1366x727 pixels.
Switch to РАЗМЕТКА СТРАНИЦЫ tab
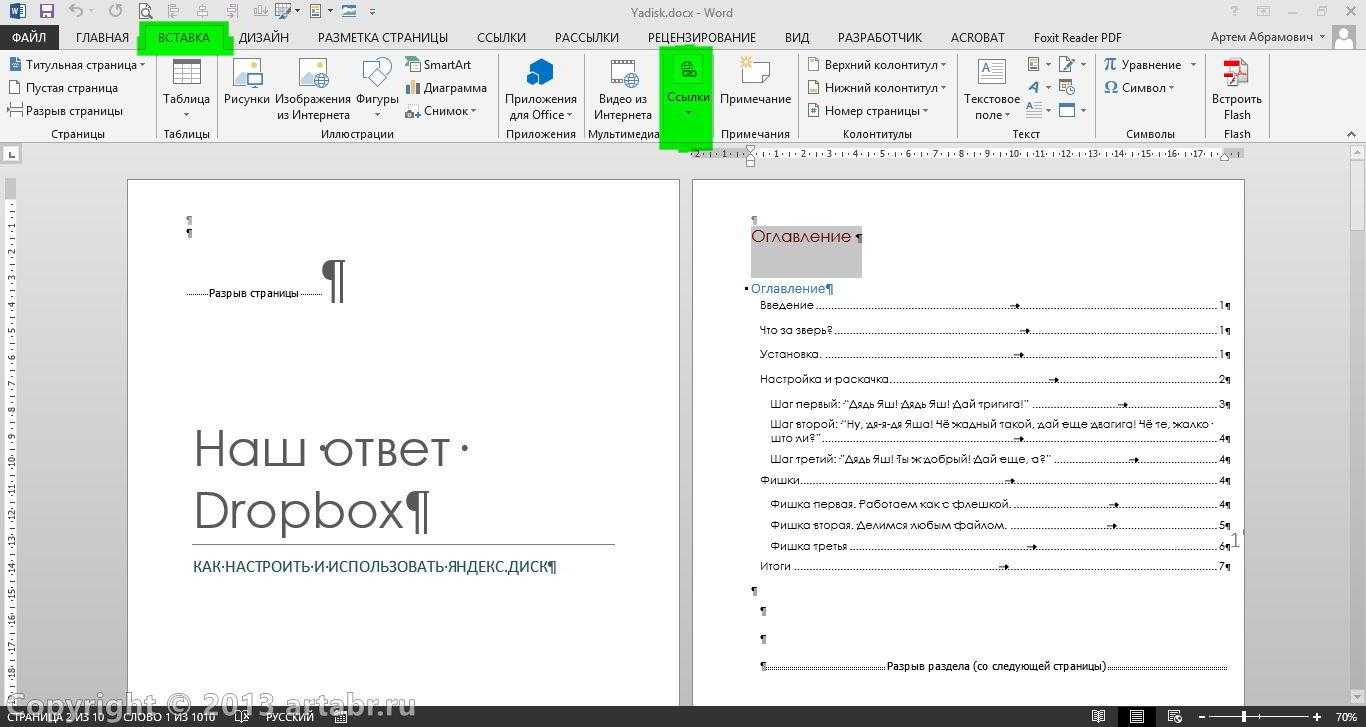tap(383, 37)
